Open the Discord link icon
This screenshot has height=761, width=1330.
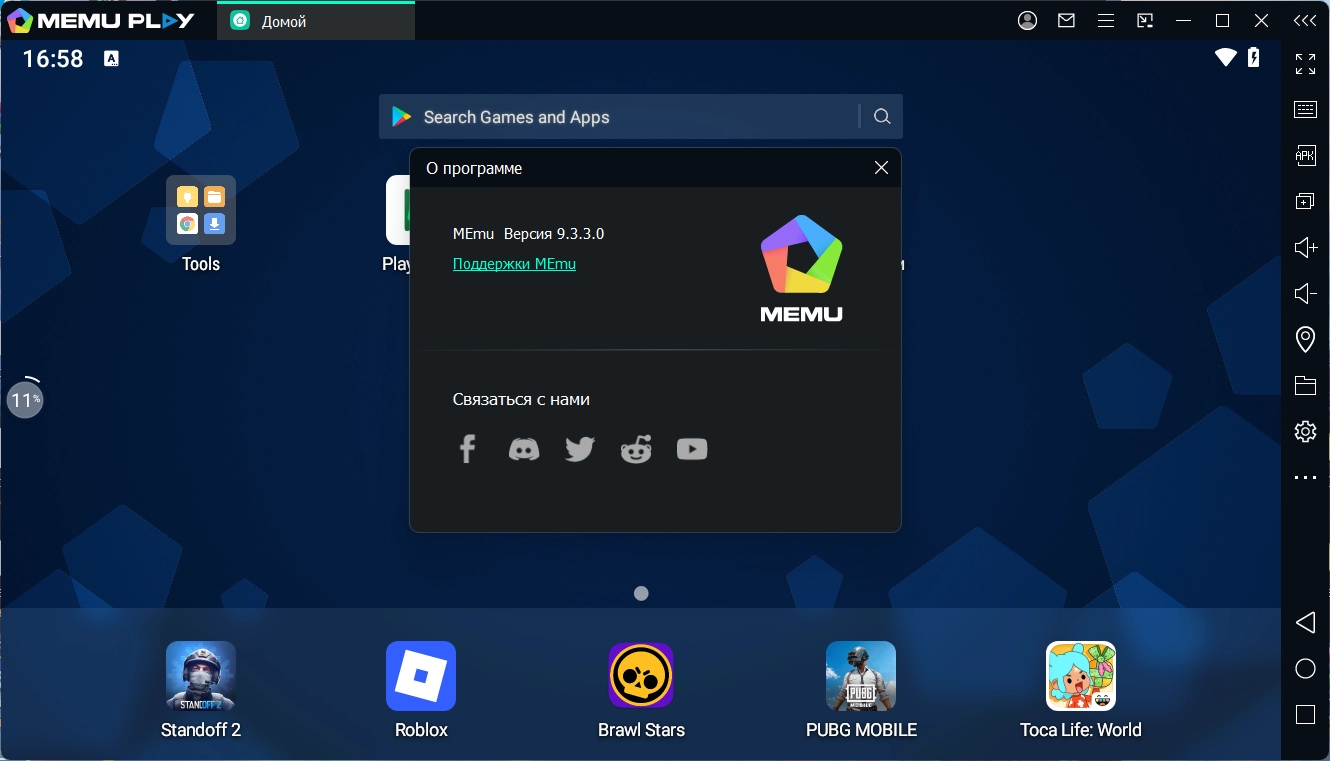[x=523, y=449]
